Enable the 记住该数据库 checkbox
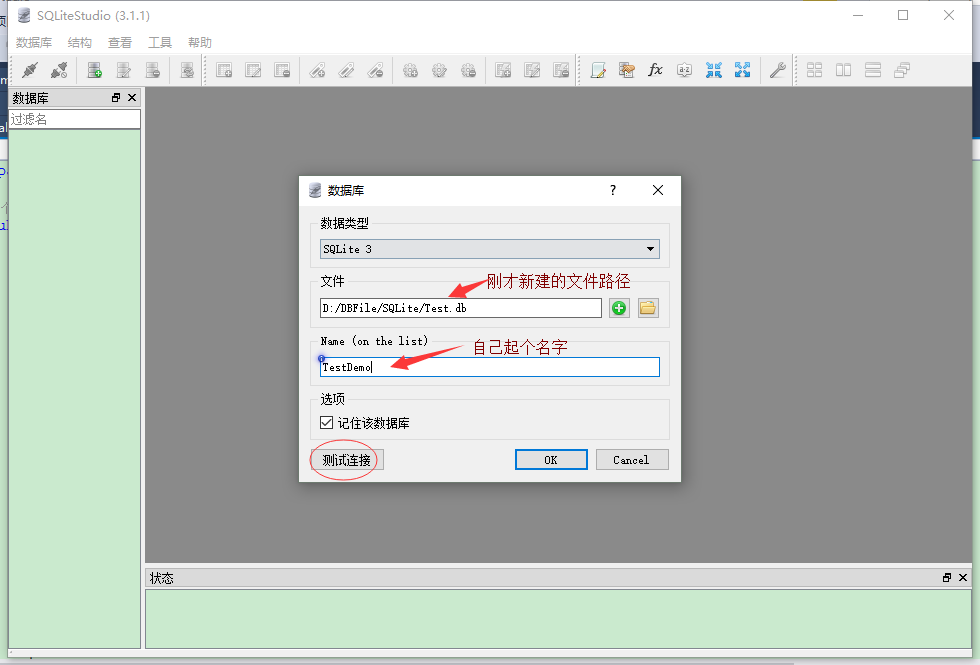This screenshot has height=665, width=980. [326, 421]
